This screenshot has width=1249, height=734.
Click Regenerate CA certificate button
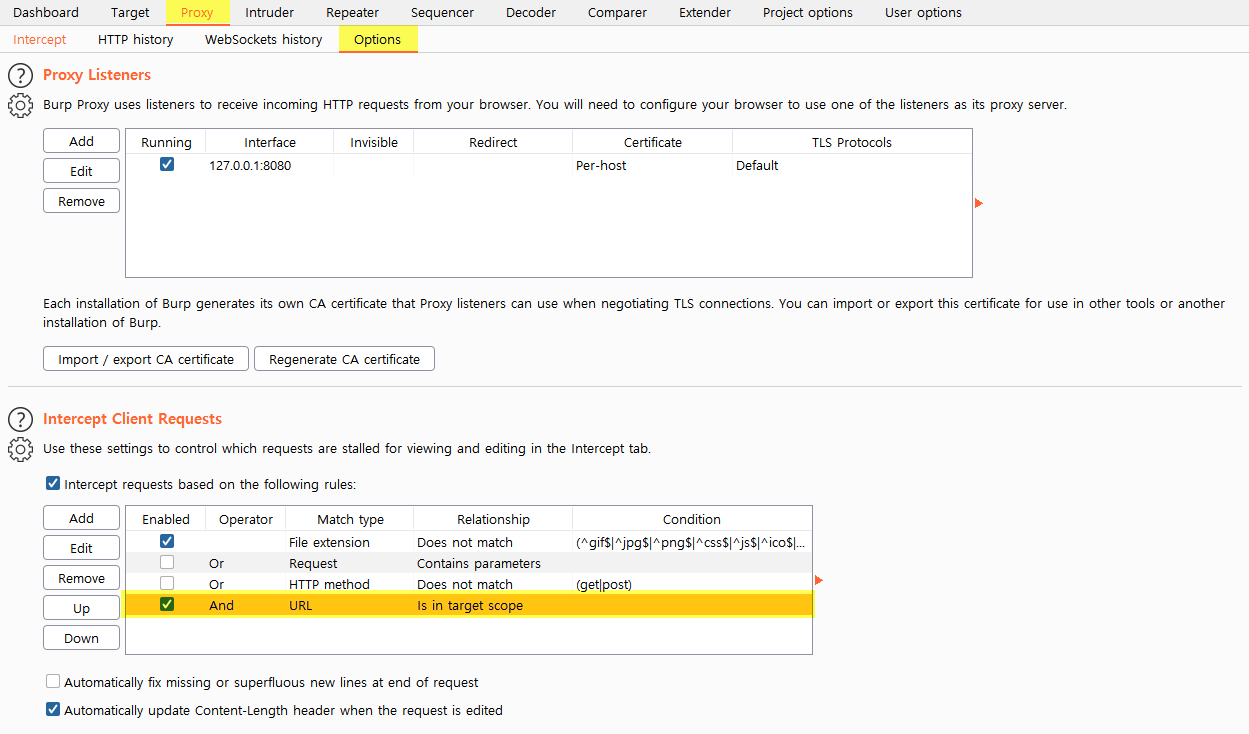tap(345, 359)
